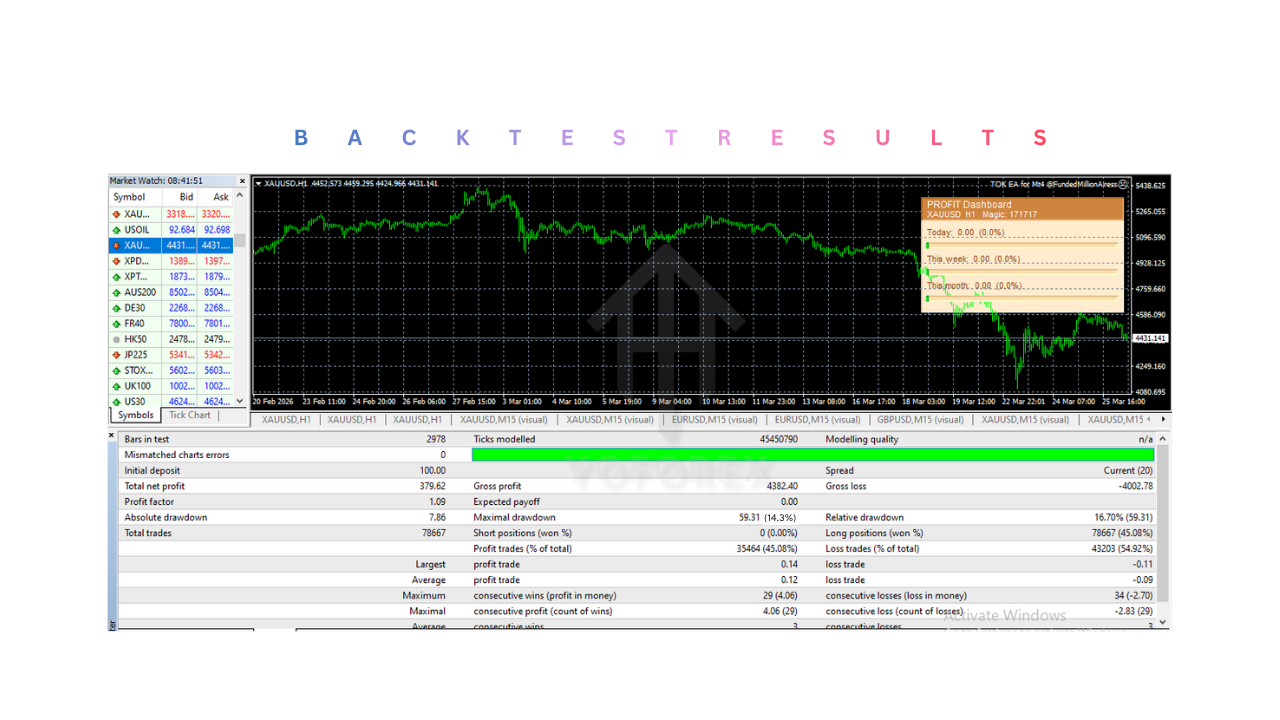Switch to the Tick Chart tab
The image size is (1280, 720).
189,414
